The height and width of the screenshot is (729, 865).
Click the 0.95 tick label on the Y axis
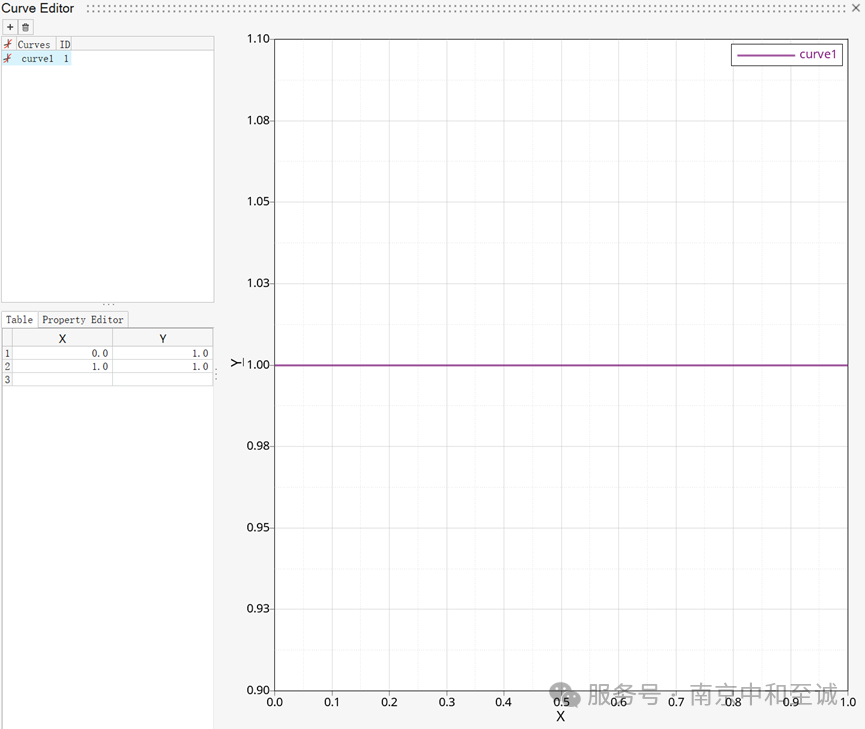tap(258, 528)
